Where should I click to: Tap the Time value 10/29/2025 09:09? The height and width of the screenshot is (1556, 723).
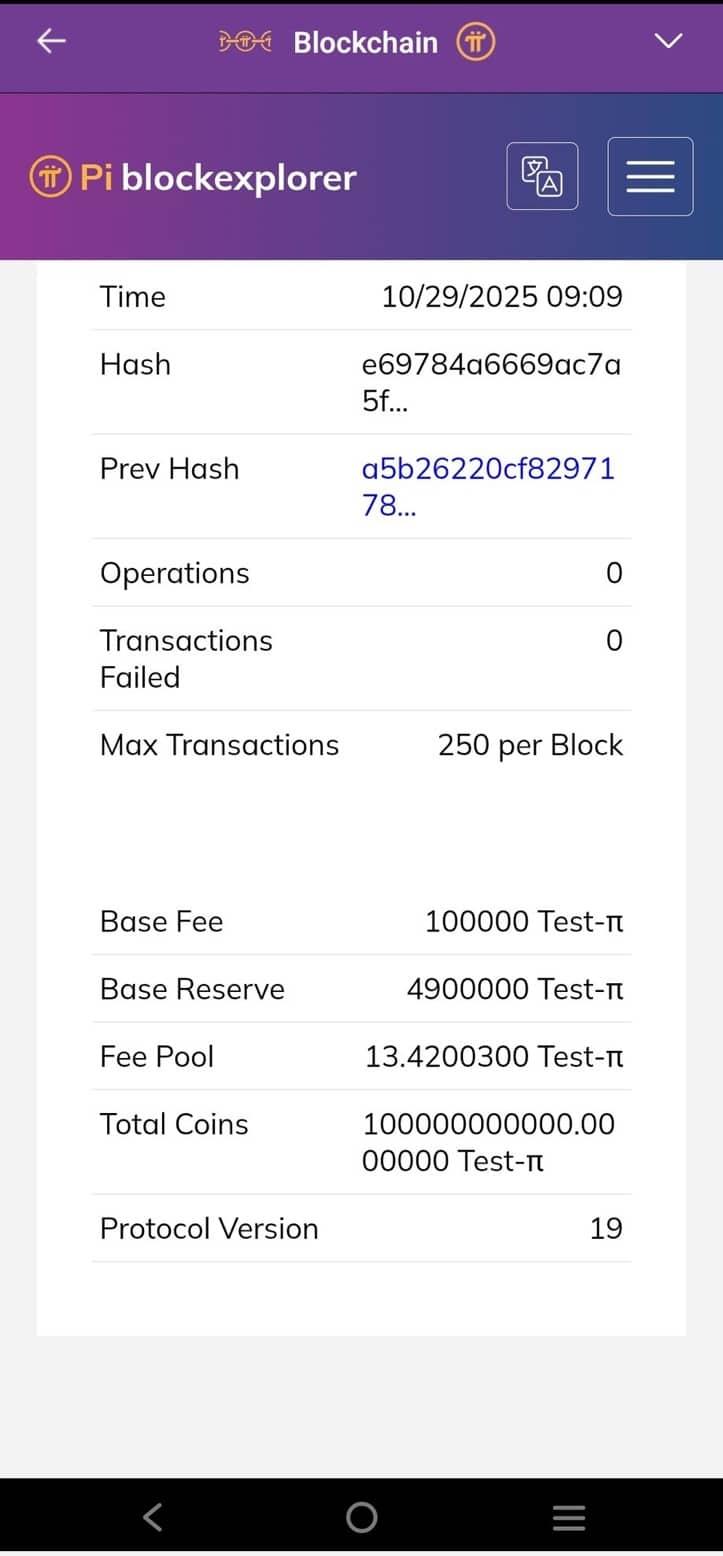click(x=502, y=297)
